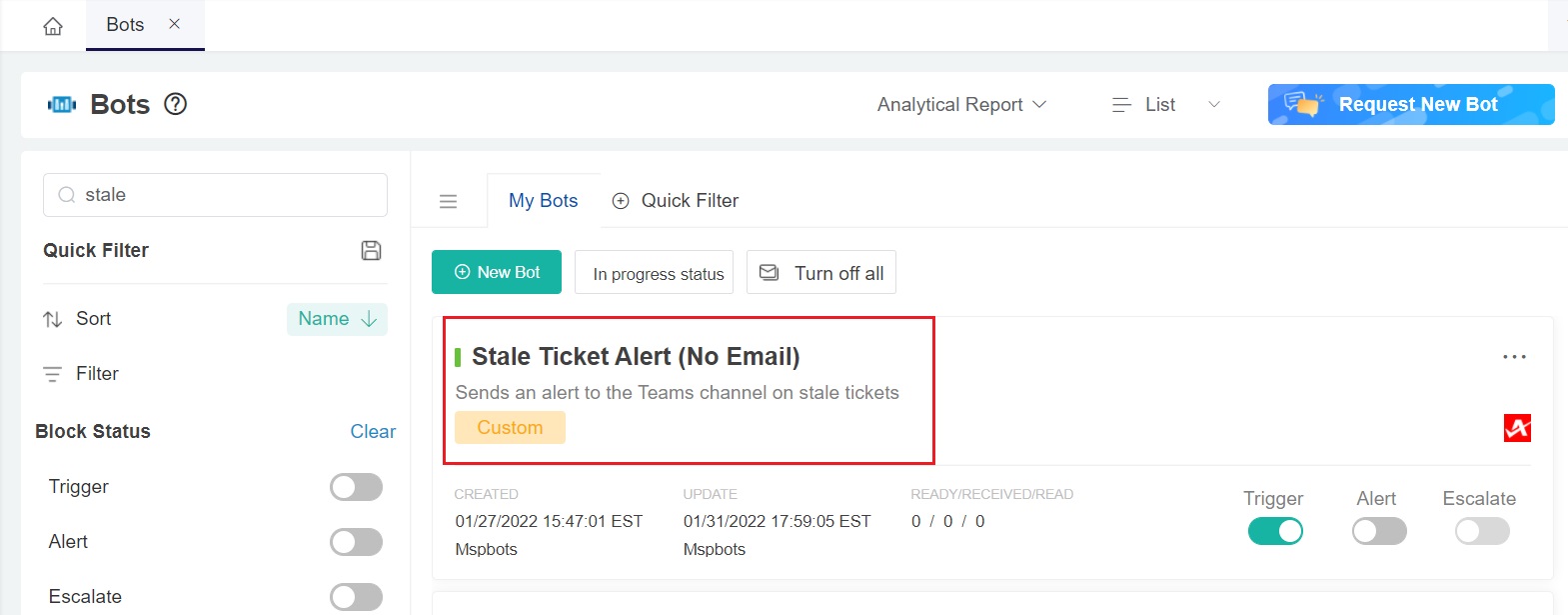Save the current Quick Filter settings
Image resolution: width=1568 pixels, height=615 pixels.
371,252
